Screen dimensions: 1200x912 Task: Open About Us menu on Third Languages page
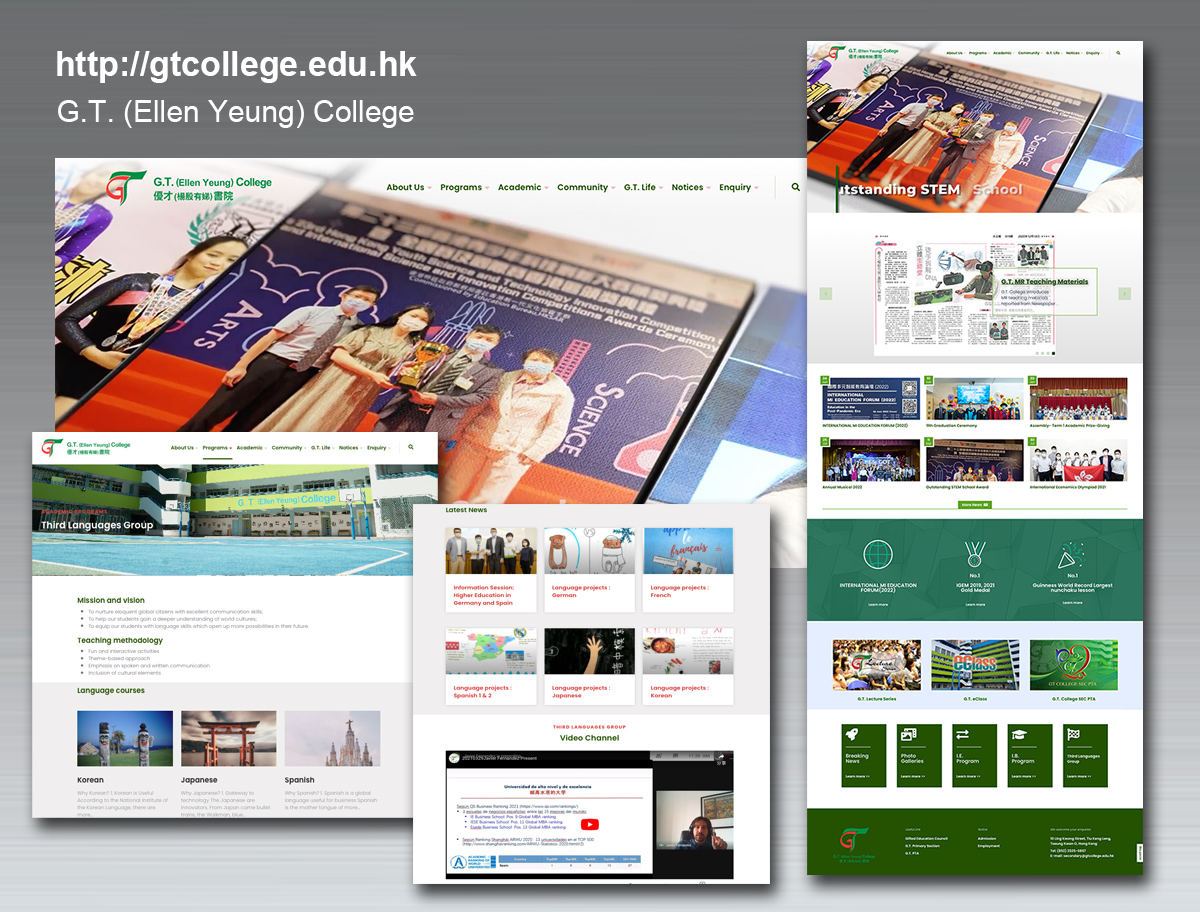click(184, 448)
